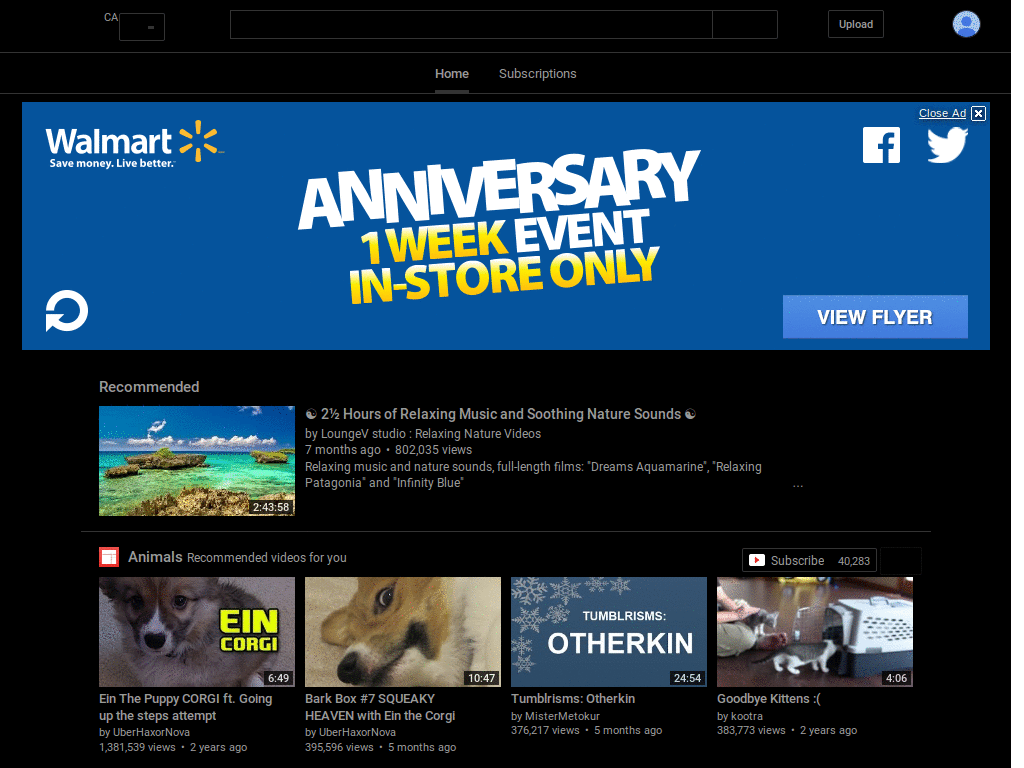Click the '802,035 views' text
This screenshot has width=1024, height=768.
coord(434,450)
